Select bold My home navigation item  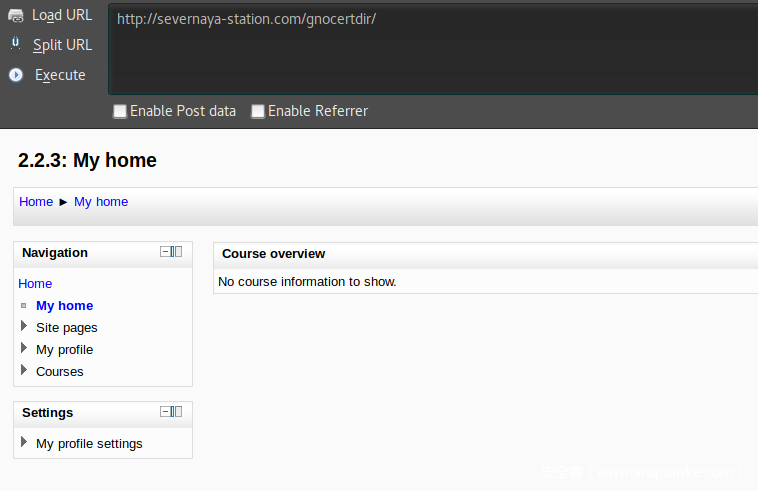[64, 305]
